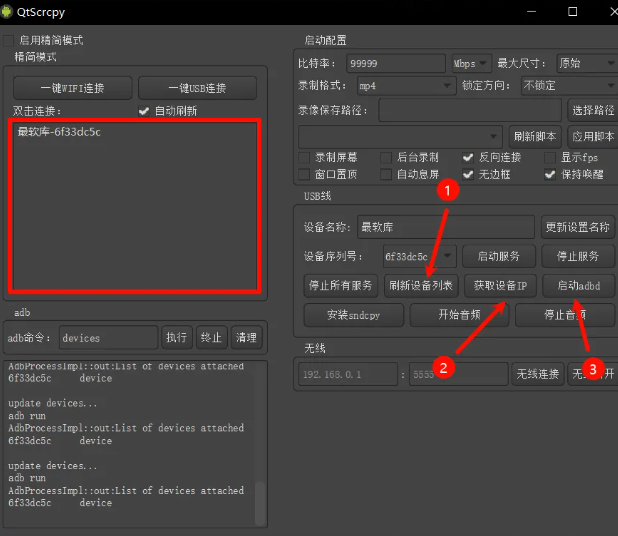
Task: Uncheck the 自动刷新 checkbox
Action: (x=144, y=110)
